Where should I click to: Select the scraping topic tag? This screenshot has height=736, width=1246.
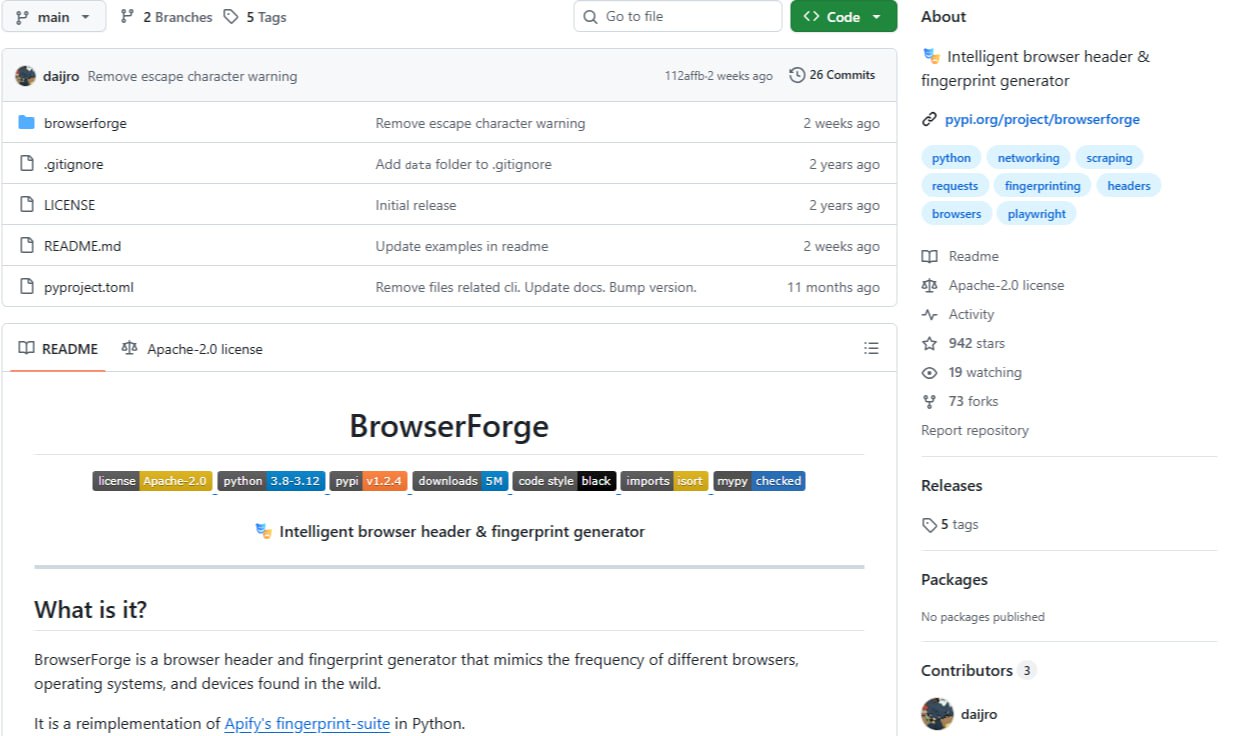[1109, 158]
